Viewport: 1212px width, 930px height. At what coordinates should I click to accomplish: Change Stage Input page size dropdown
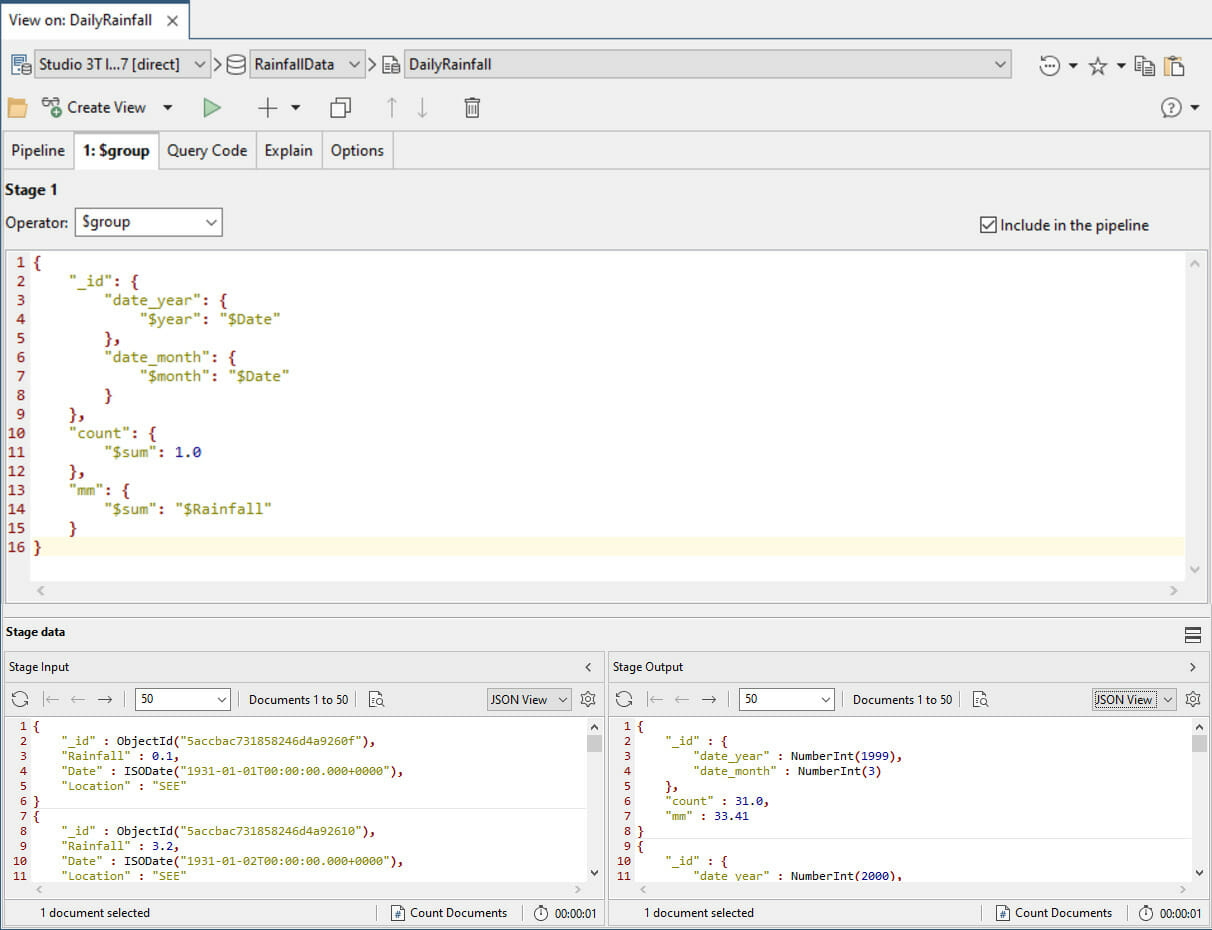pyautogui.click(x=183, y=700)
